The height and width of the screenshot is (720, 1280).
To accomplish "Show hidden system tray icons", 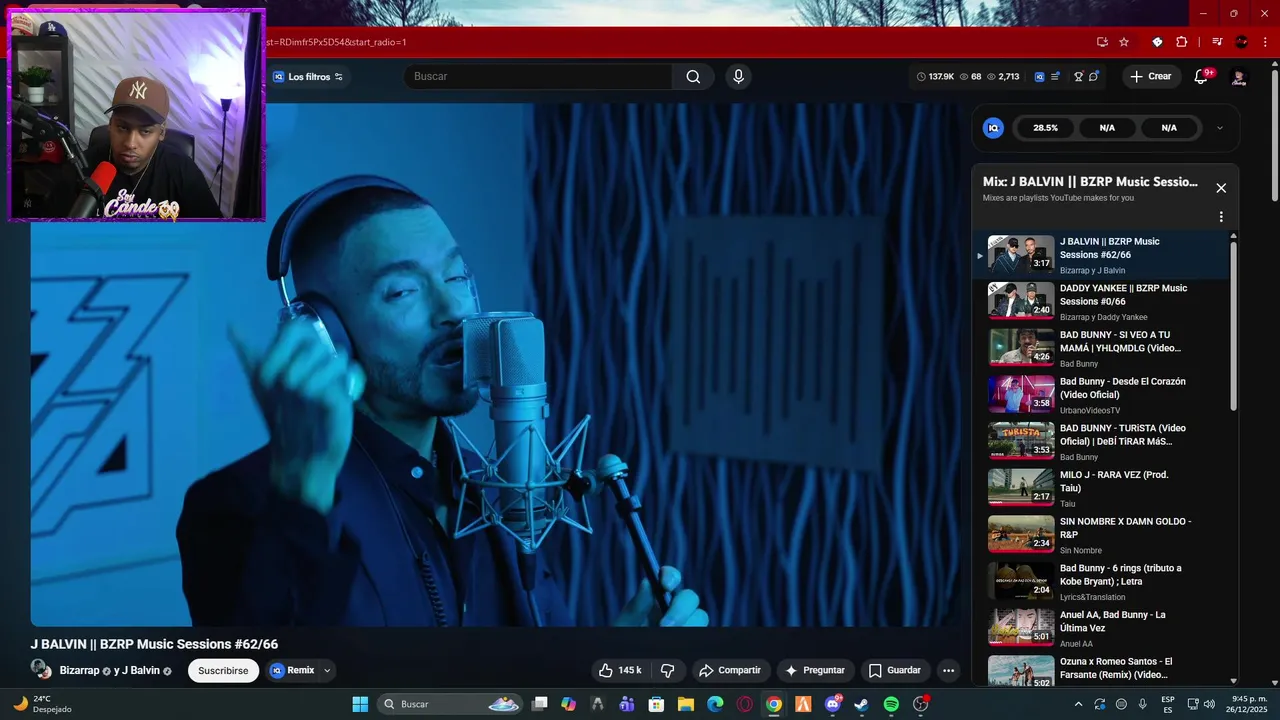I will pyautogui.click(x=1078, y=704).
